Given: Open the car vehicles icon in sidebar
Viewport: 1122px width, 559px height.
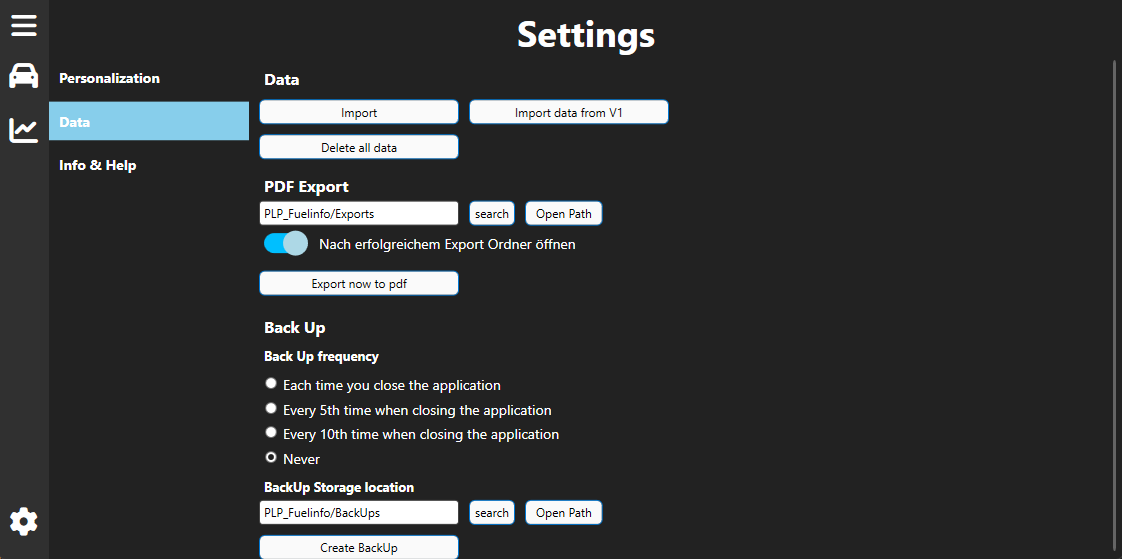Looking at the screenshot, I should point(24,76).
